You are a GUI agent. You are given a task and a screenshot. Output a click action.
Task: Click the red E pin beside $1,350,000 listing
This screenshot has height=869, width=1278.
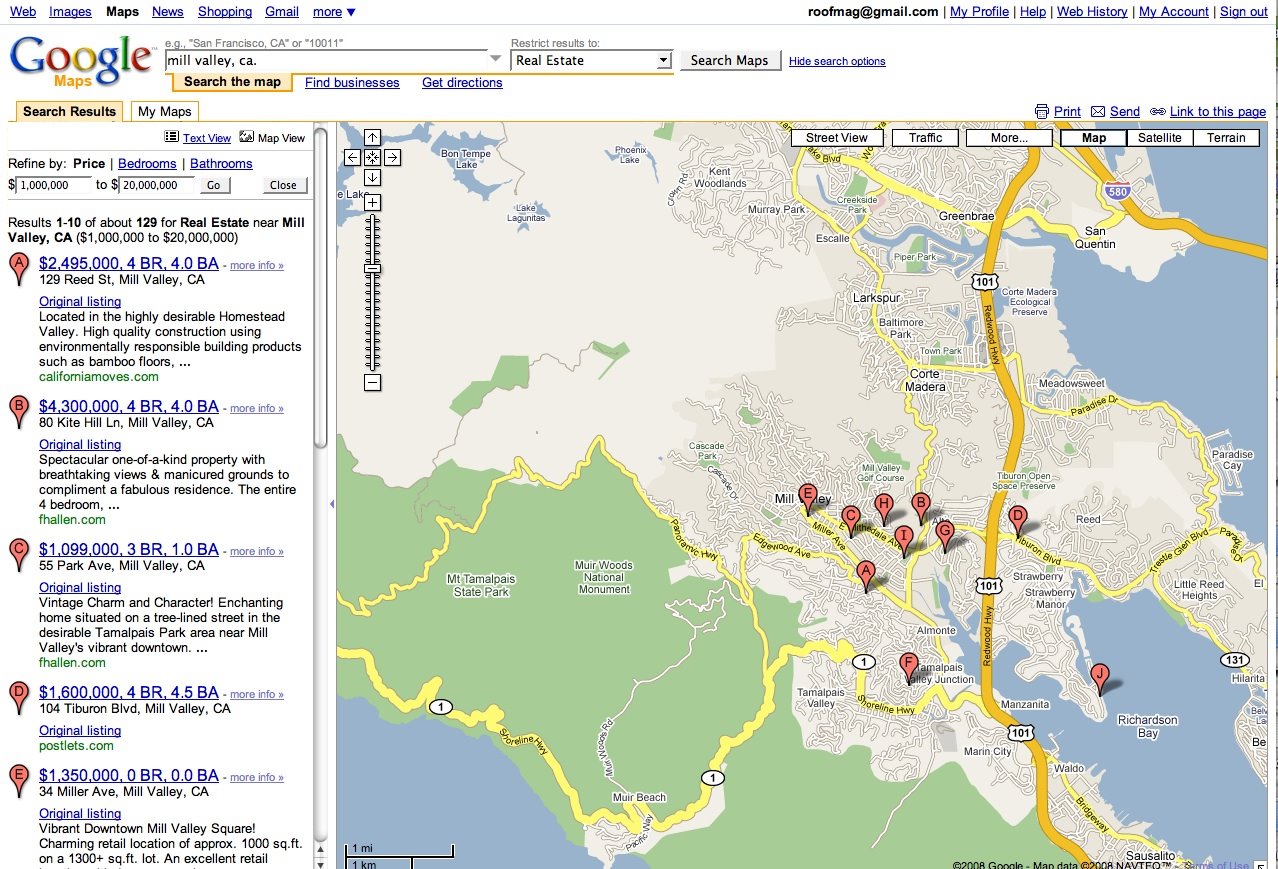(18, 781)
